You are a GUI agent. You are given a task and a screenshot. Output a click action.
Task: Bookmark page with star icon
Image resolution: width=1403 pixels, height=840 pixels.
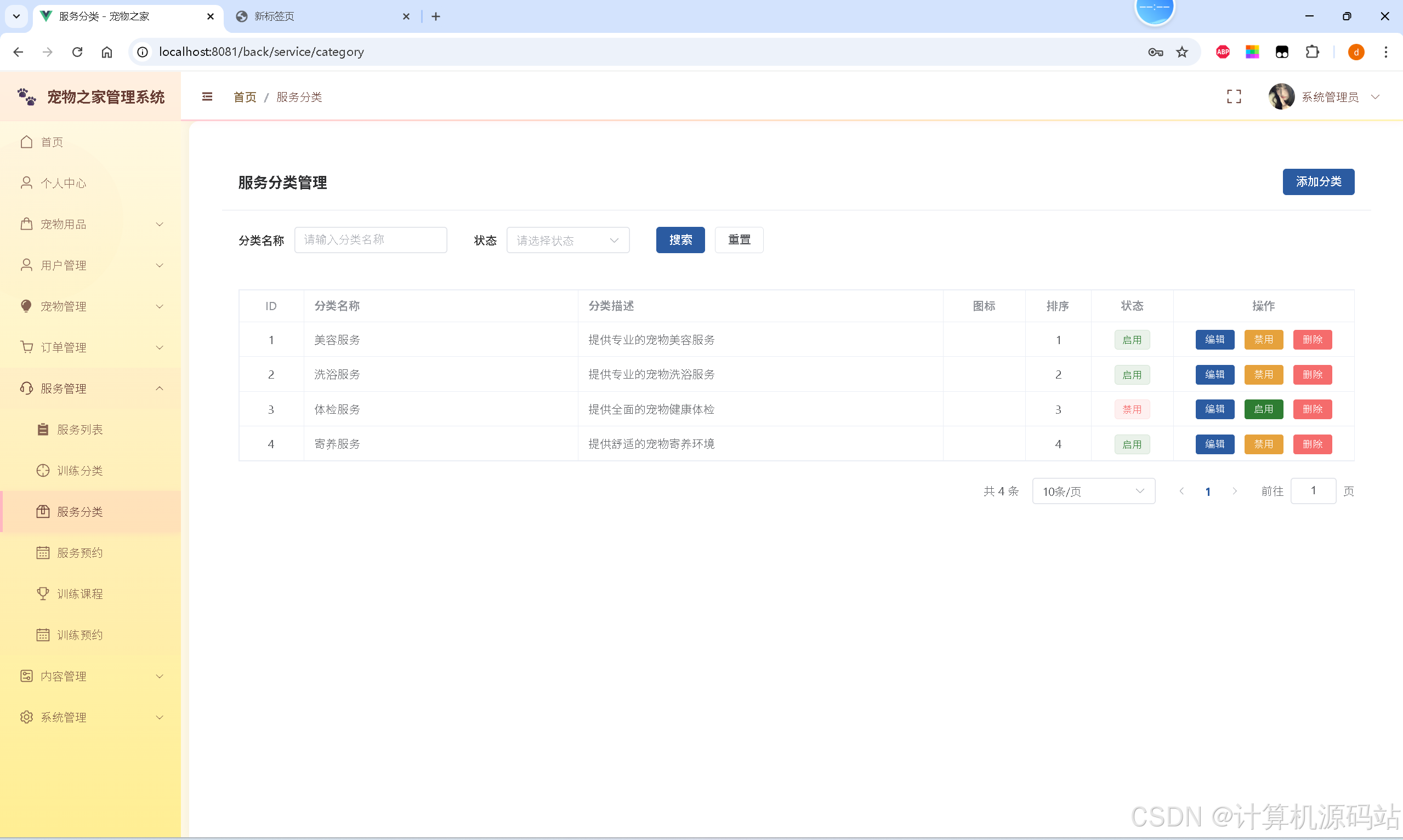[1182, 52]
